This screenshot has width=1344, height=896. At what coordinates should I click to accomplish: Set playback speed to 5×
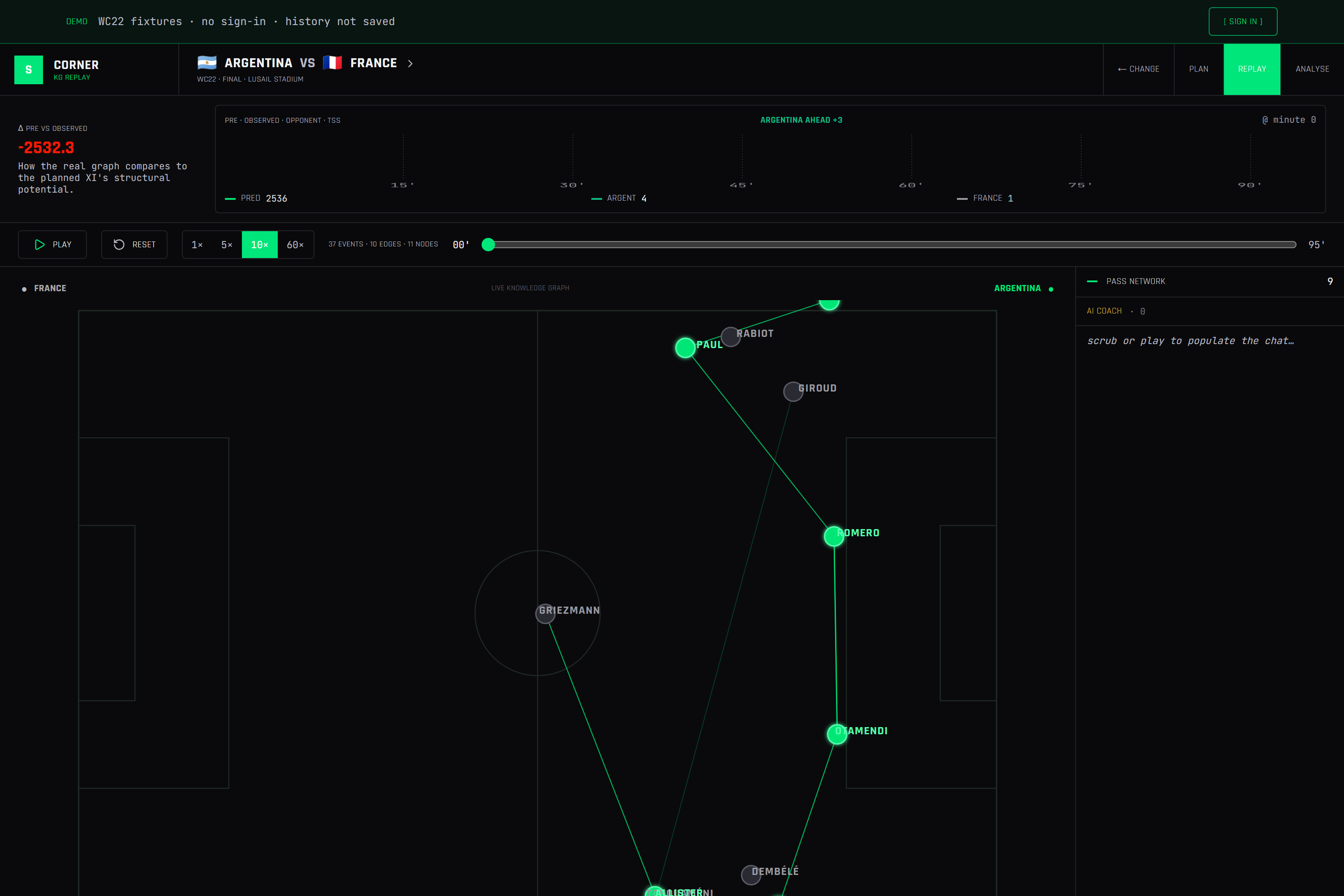pos(227,245)
